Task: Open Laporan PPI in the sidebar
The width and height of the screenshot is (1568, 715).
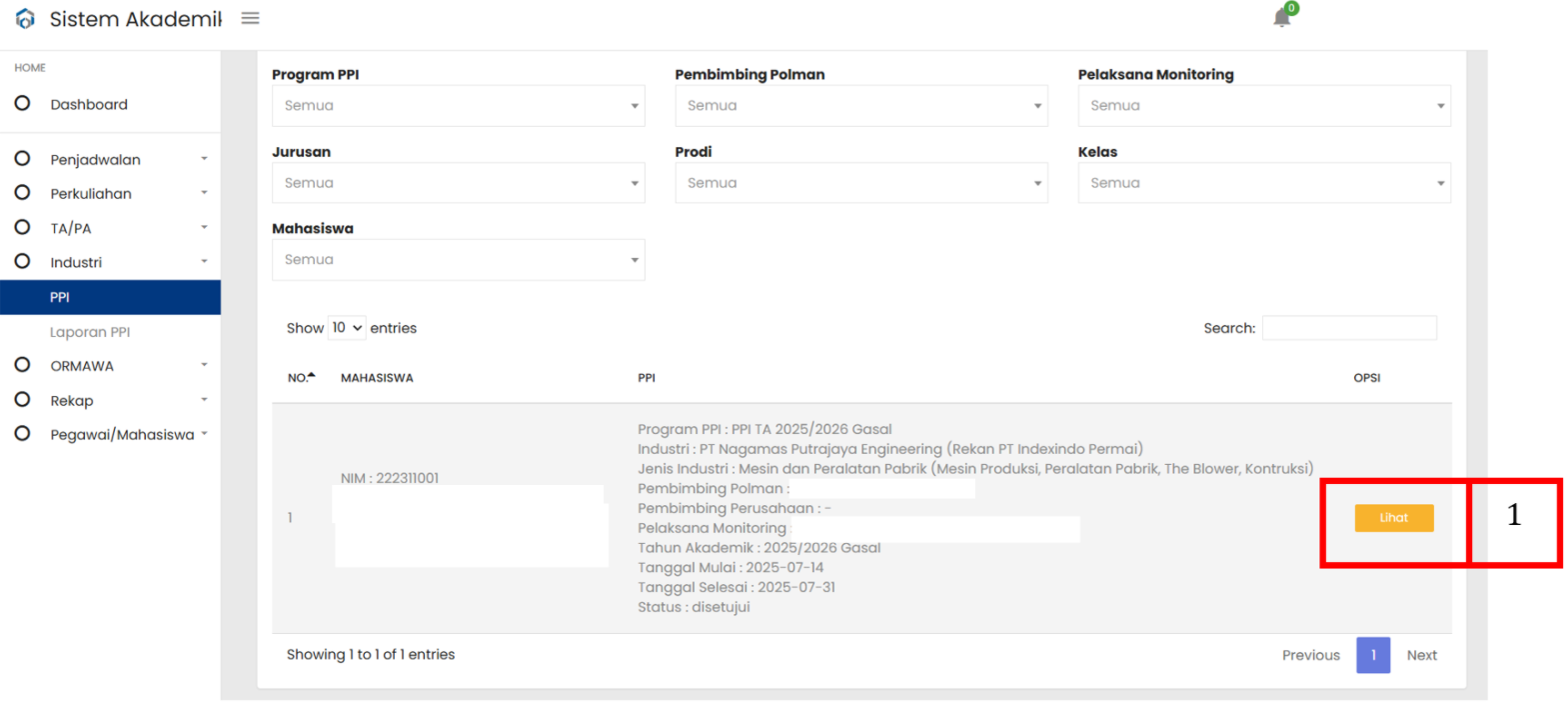Action: (x=90, y=332)
